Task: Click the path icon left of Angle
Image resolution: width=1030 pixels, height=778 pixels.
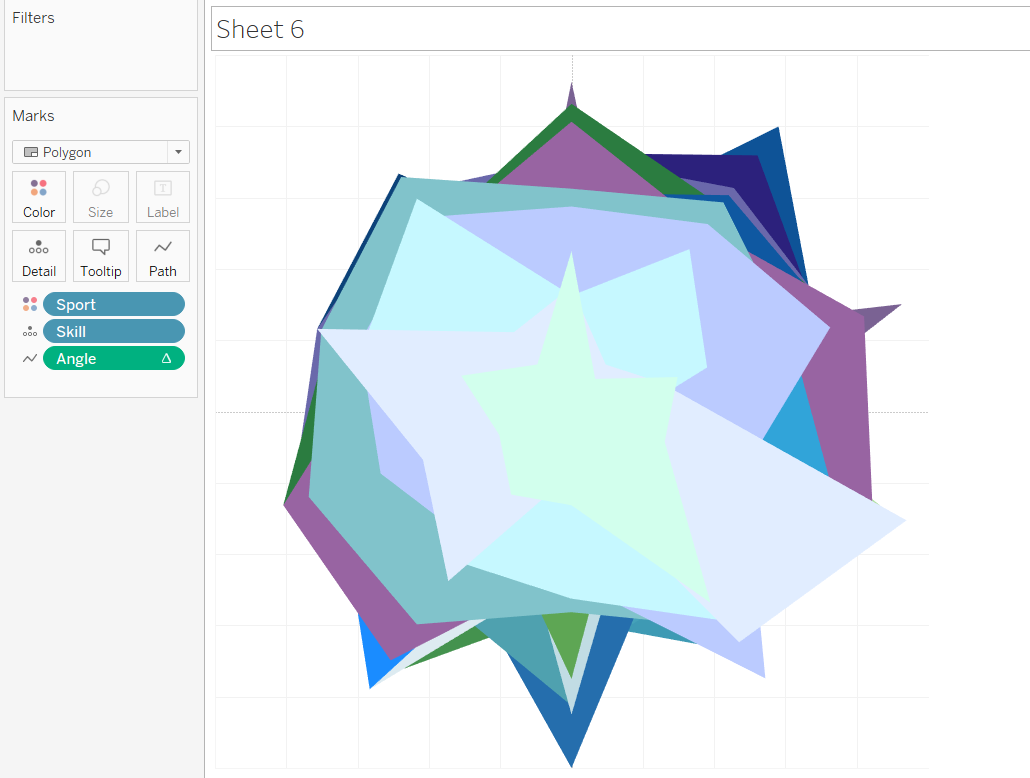Action: [30, 358]
